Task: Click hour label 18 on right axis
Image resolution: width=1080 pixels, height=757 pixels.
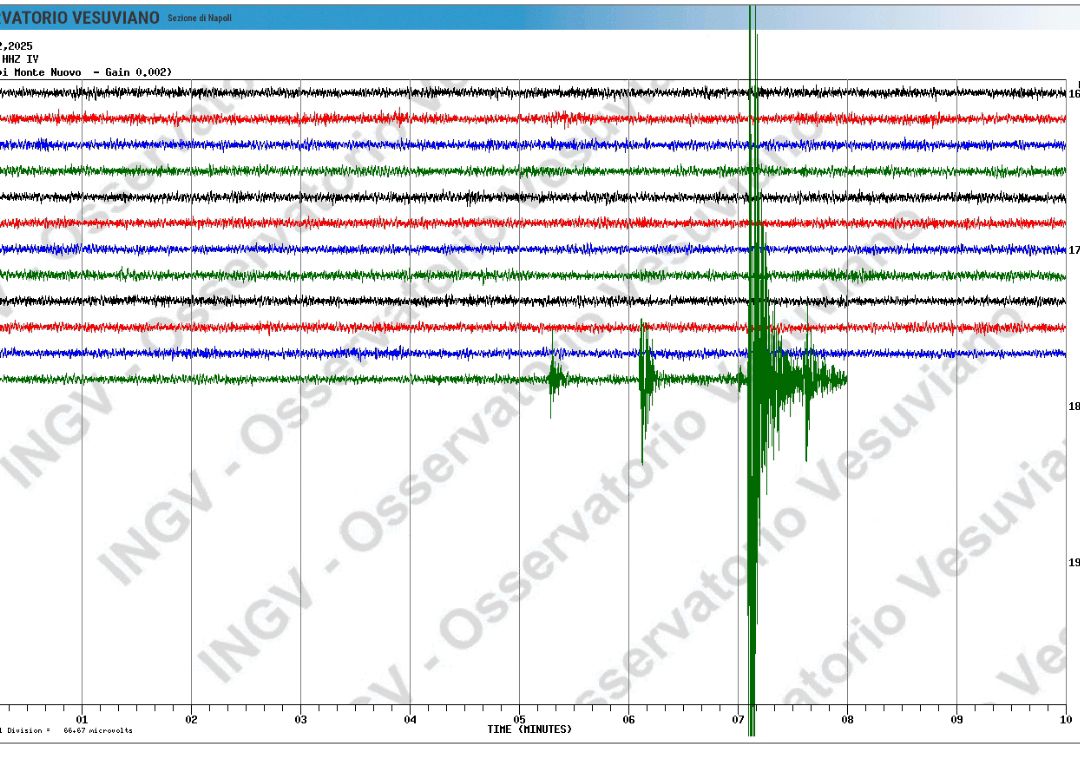Action: click(1073, 406)
